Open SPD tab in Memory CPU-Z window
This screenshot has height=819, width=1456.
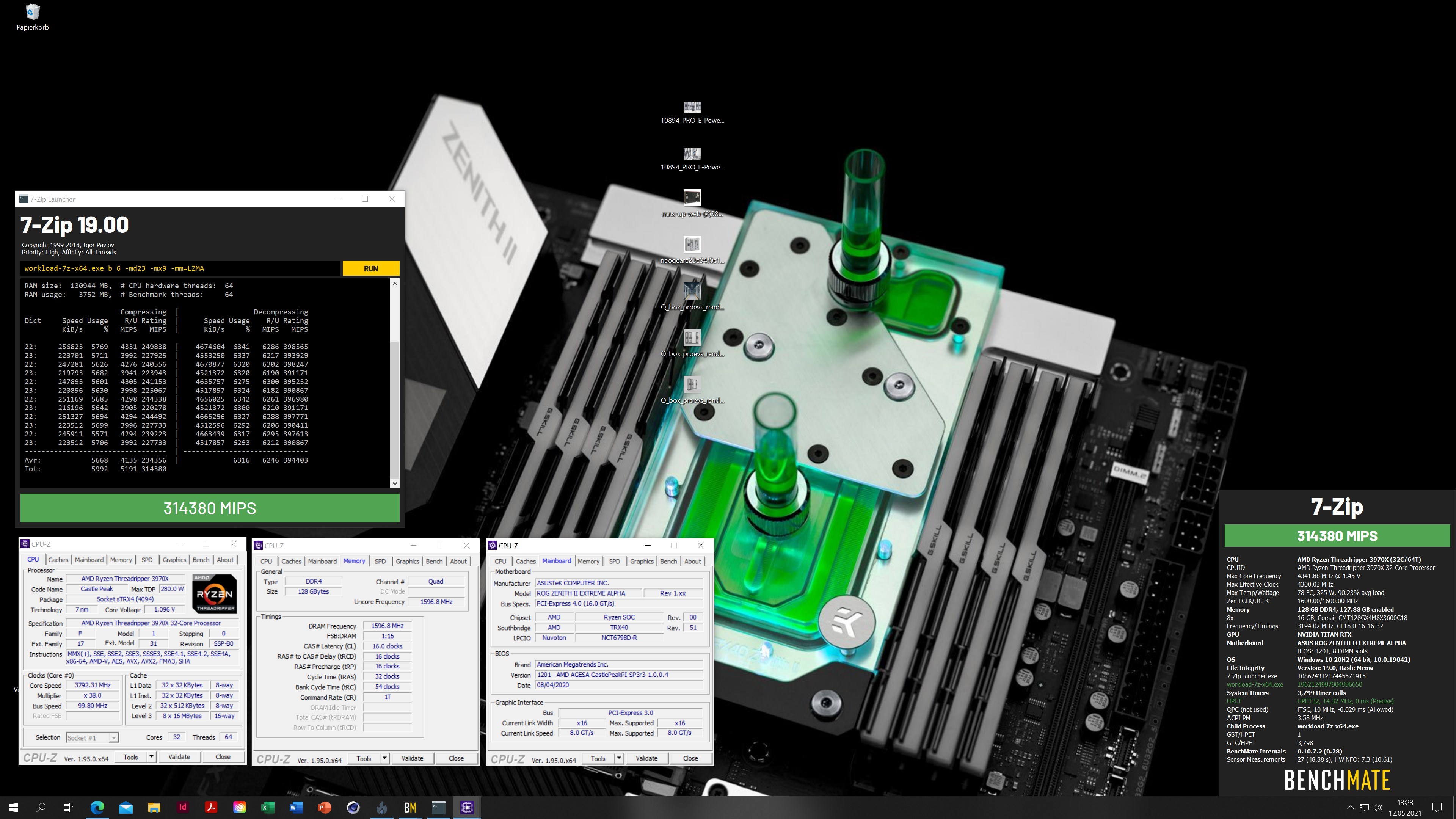pos(380,561)
